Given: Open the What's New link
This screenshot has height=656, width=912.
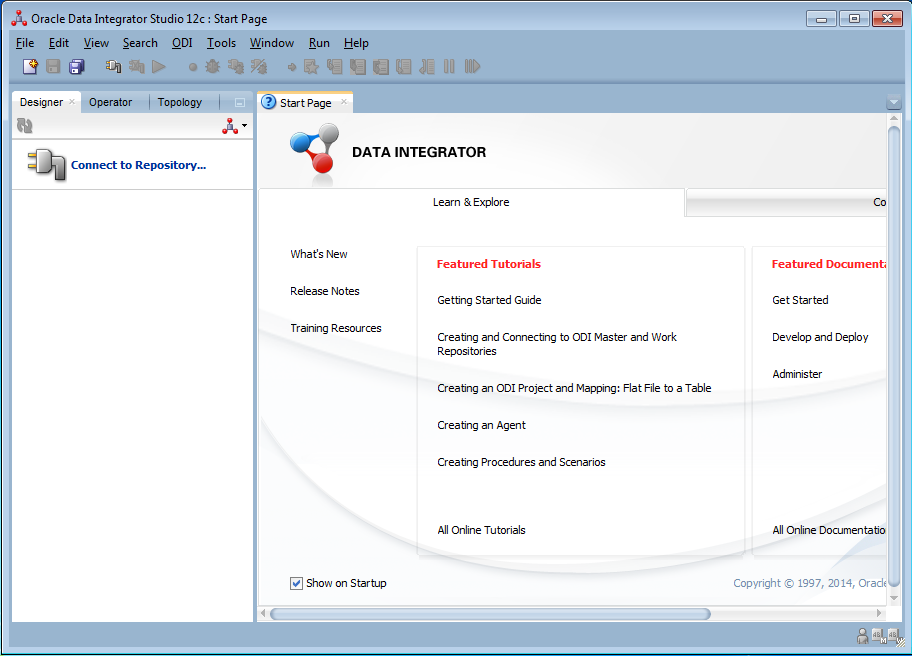Looking at the screenshot, I should click(x=319, y=254).
